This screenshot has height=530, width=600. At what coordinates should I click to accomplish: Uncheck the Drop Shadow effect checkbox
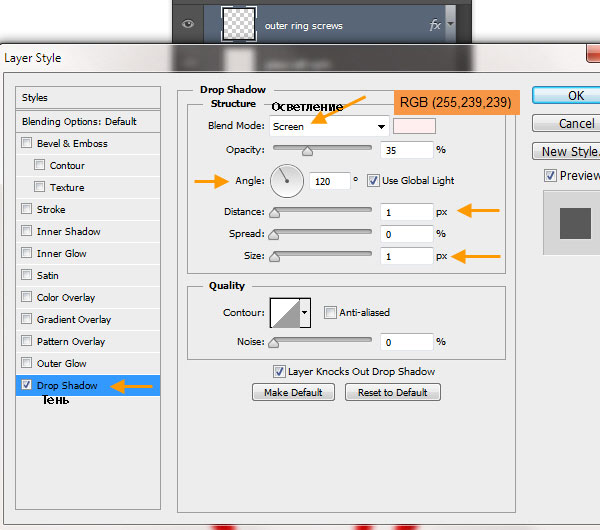point(26,385)
